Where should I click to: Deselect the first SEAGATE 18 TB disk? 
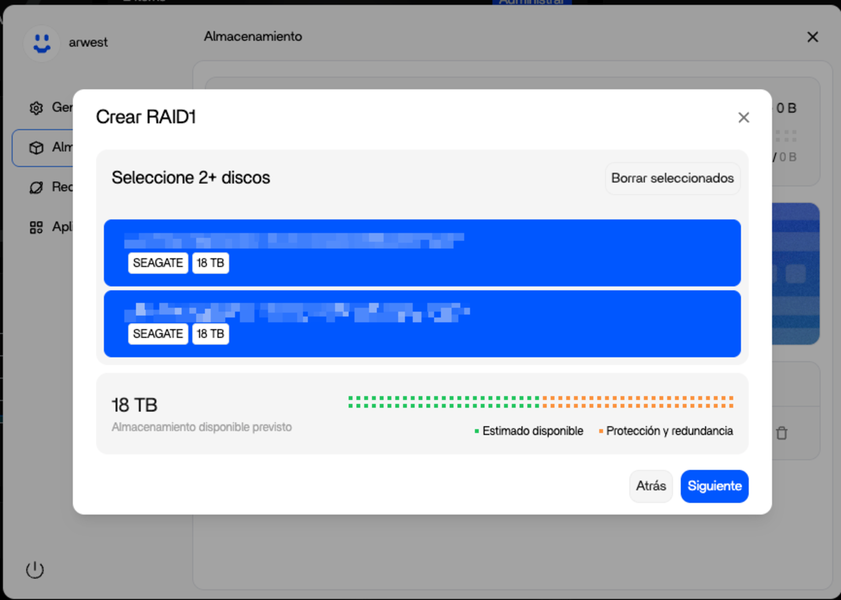click(x=422, y=253)
